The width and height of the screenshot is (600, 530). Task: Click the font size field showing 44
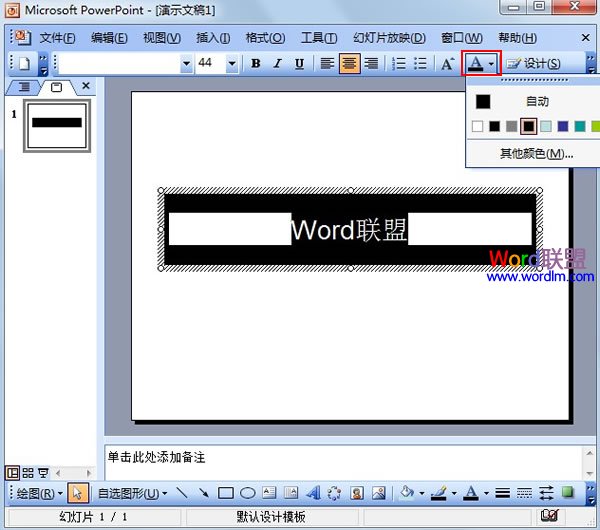211,63
